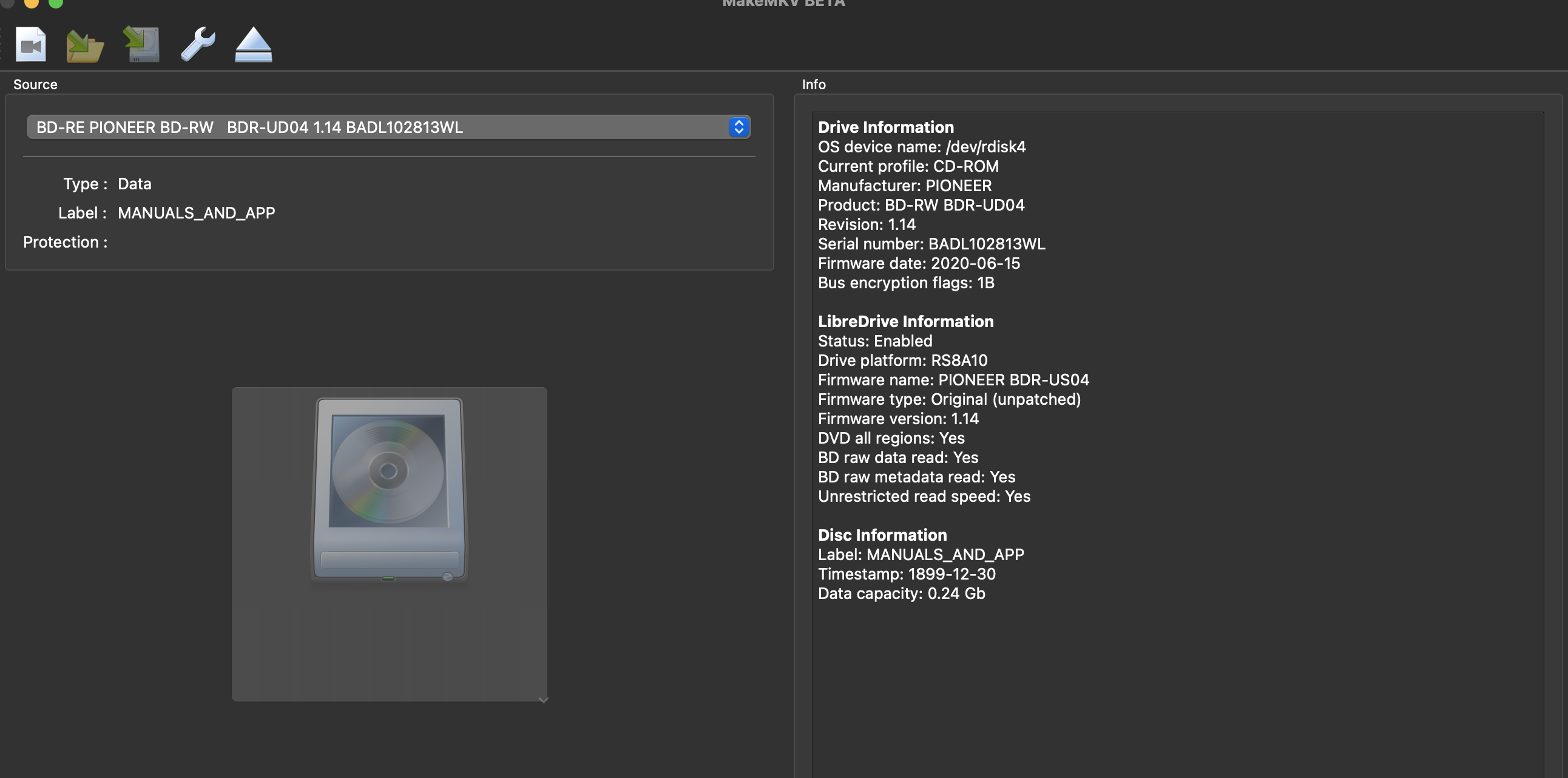Eject the disc with the eject icon
The image size is (1568, 778).
(x=253, y=45)
